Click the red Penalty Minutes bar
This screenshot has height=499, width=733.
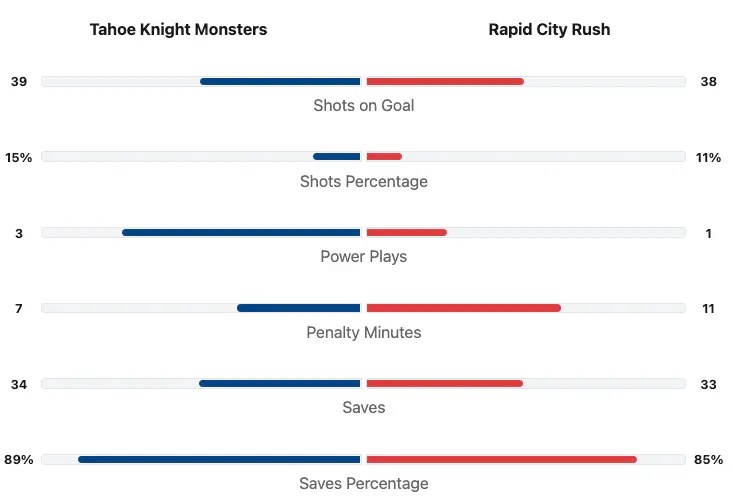click(x=463, y=308)
